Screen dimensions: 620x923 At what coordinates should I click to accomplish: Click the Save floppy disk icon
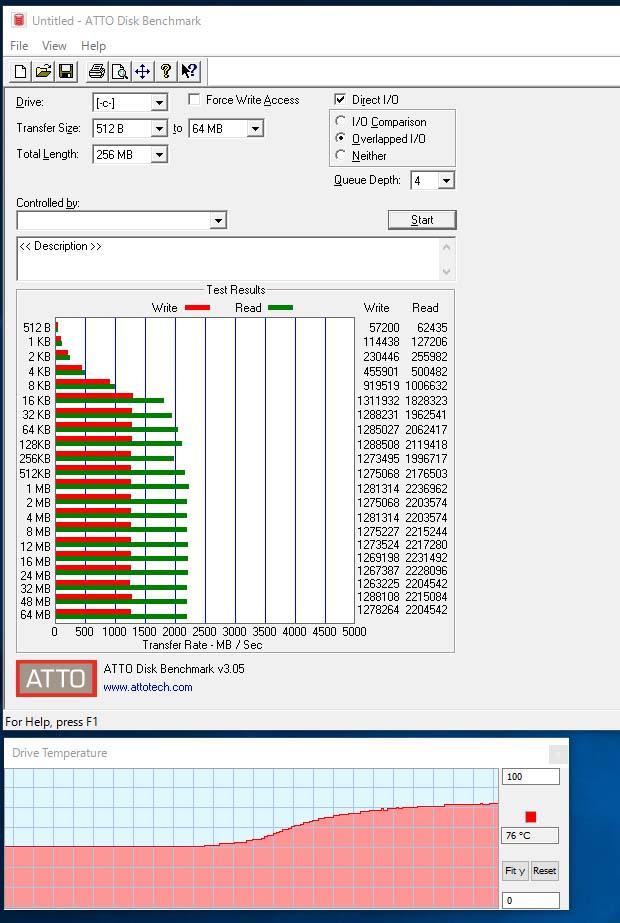66,72
